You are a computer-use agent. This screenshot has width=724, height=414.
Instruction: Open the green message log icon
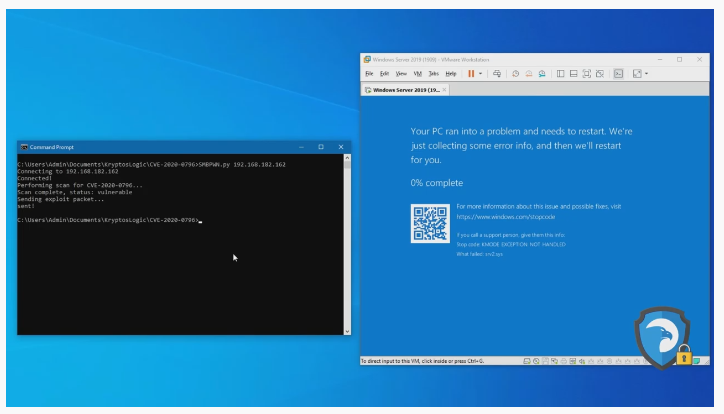696,361
